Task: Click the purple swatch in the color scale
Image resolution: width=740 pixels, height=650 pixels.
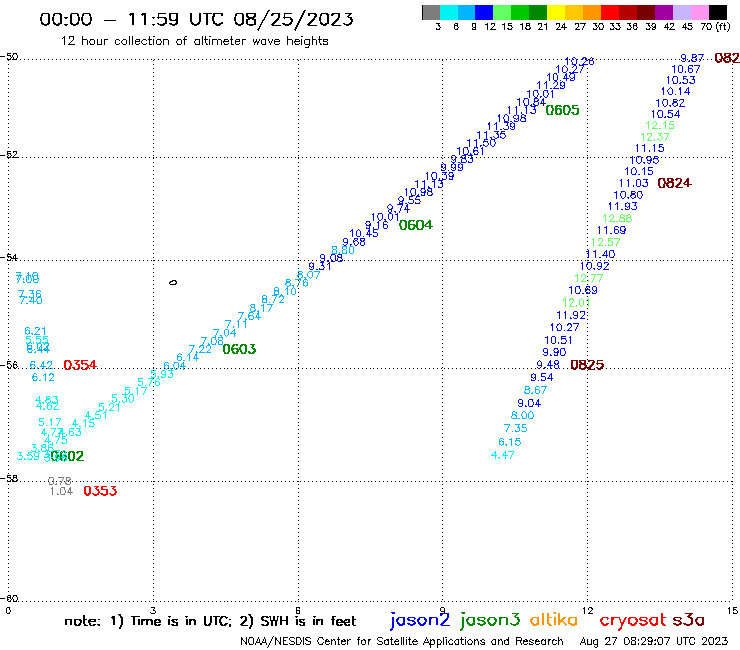Action: coord(664,12)
